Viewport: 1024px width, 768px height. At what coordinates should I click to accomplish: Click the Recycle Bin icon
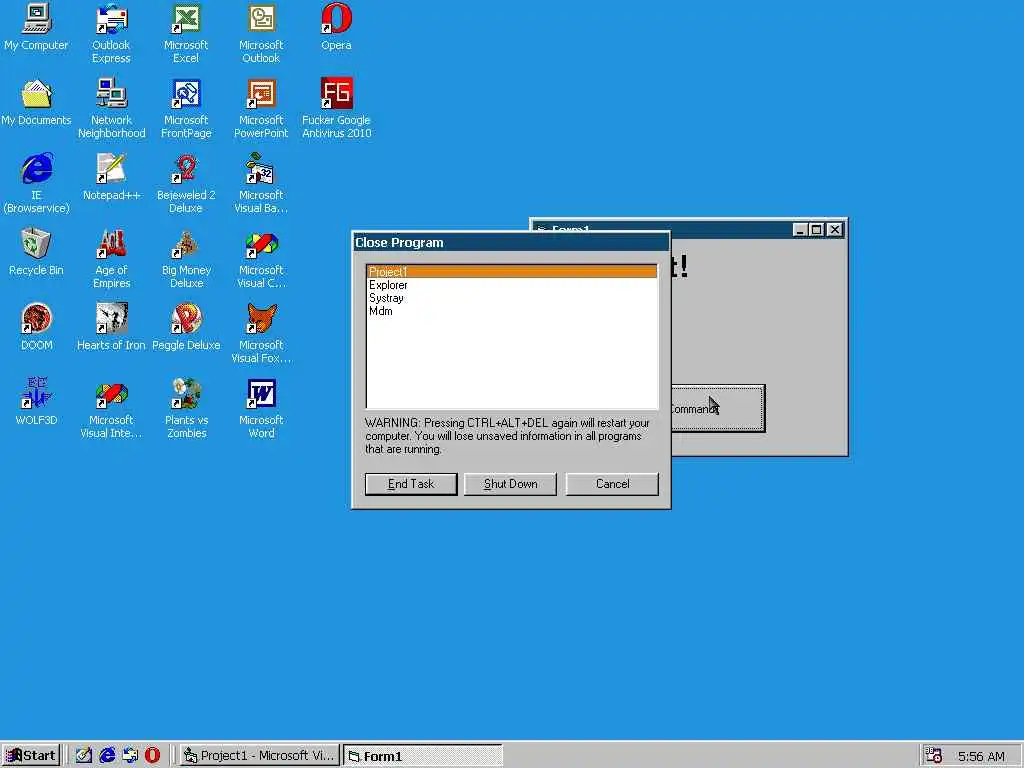pos(36,251)
